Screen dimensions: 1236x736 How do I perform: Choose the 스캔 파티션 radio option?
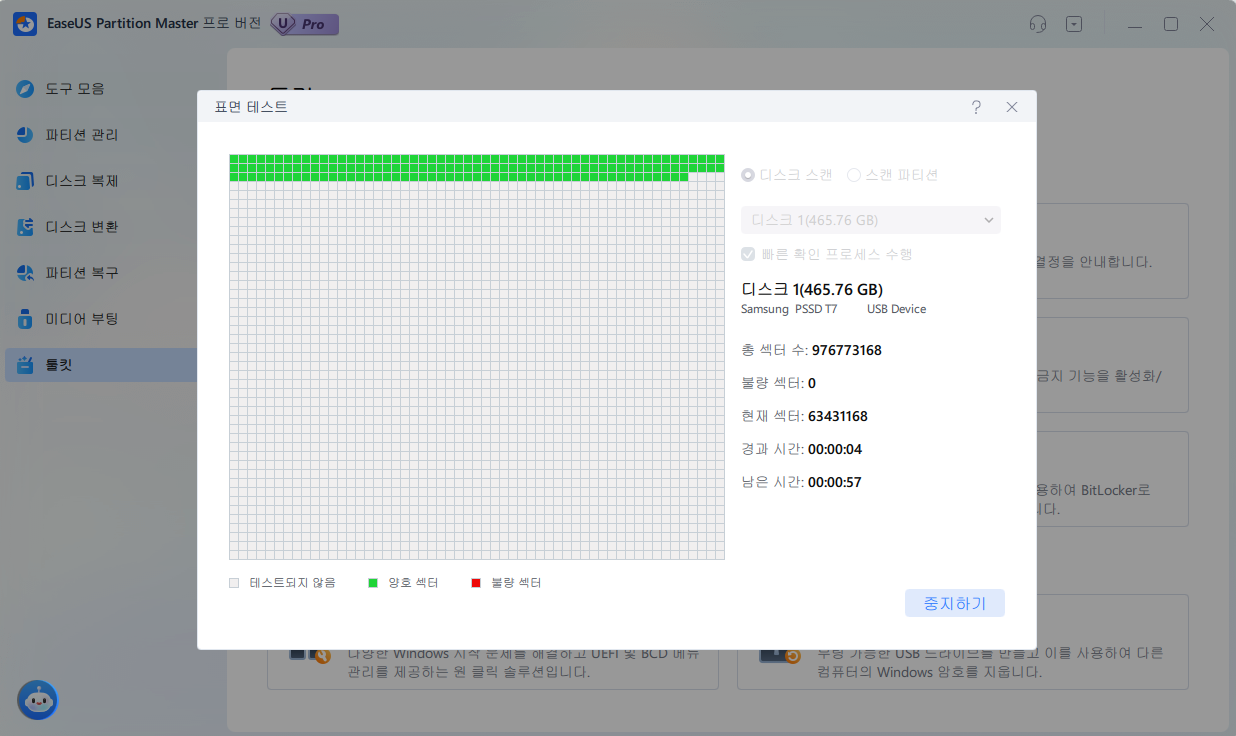(x=854, y=175)
